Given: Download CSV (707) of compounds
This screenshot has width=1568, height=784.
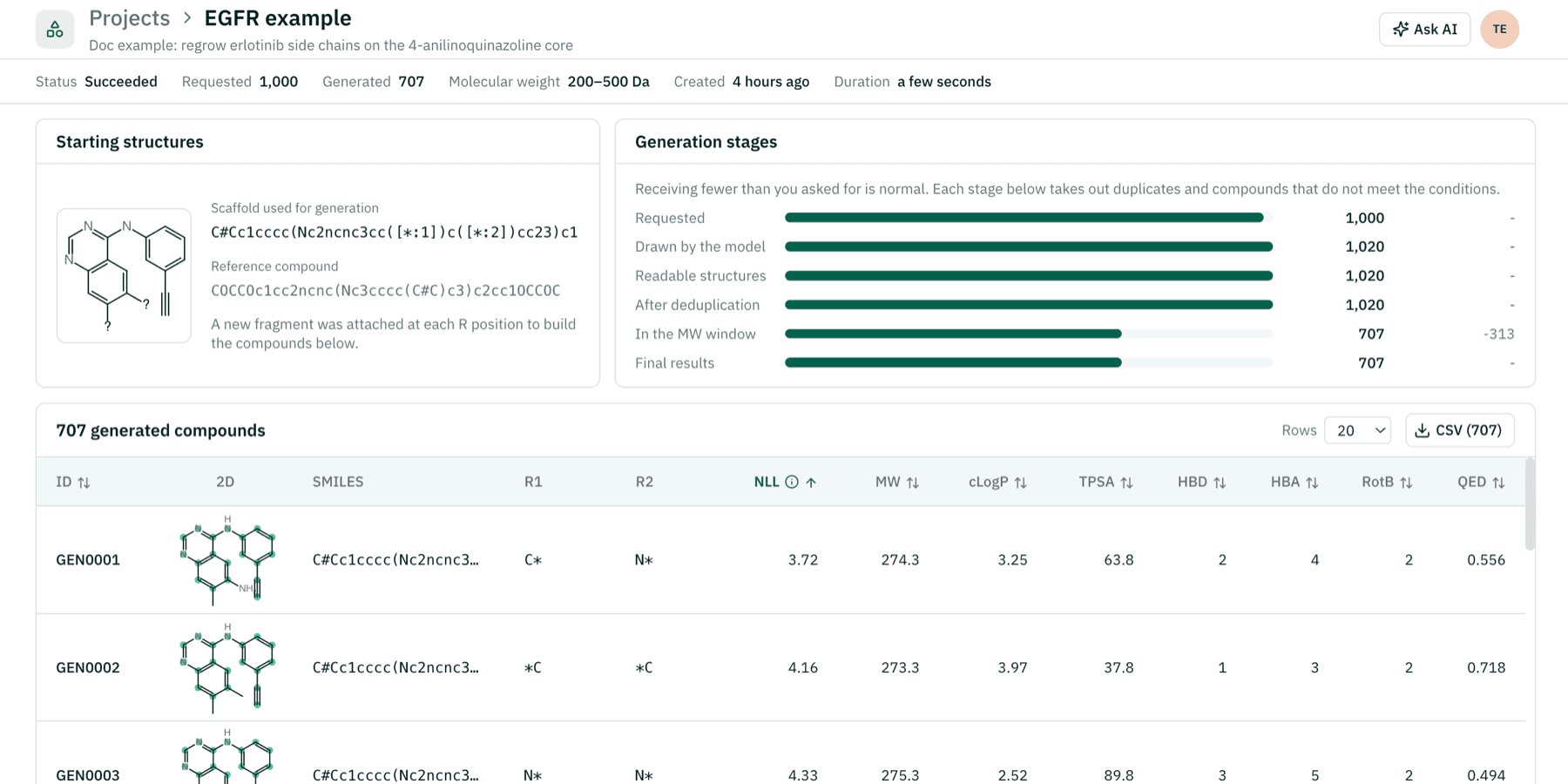Looking at the screenshot, I should [x=1460, y=430].
